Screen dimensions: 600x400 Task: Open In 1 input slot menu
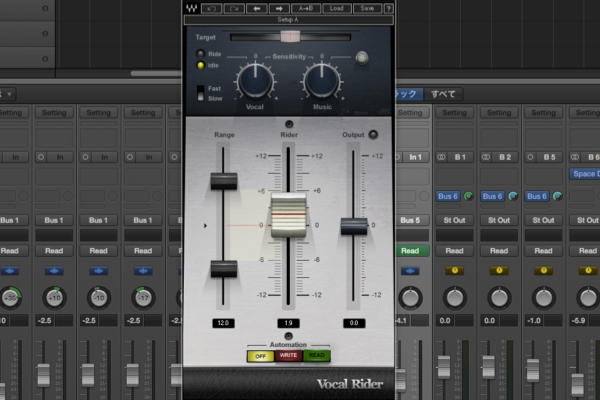(416, 157)
